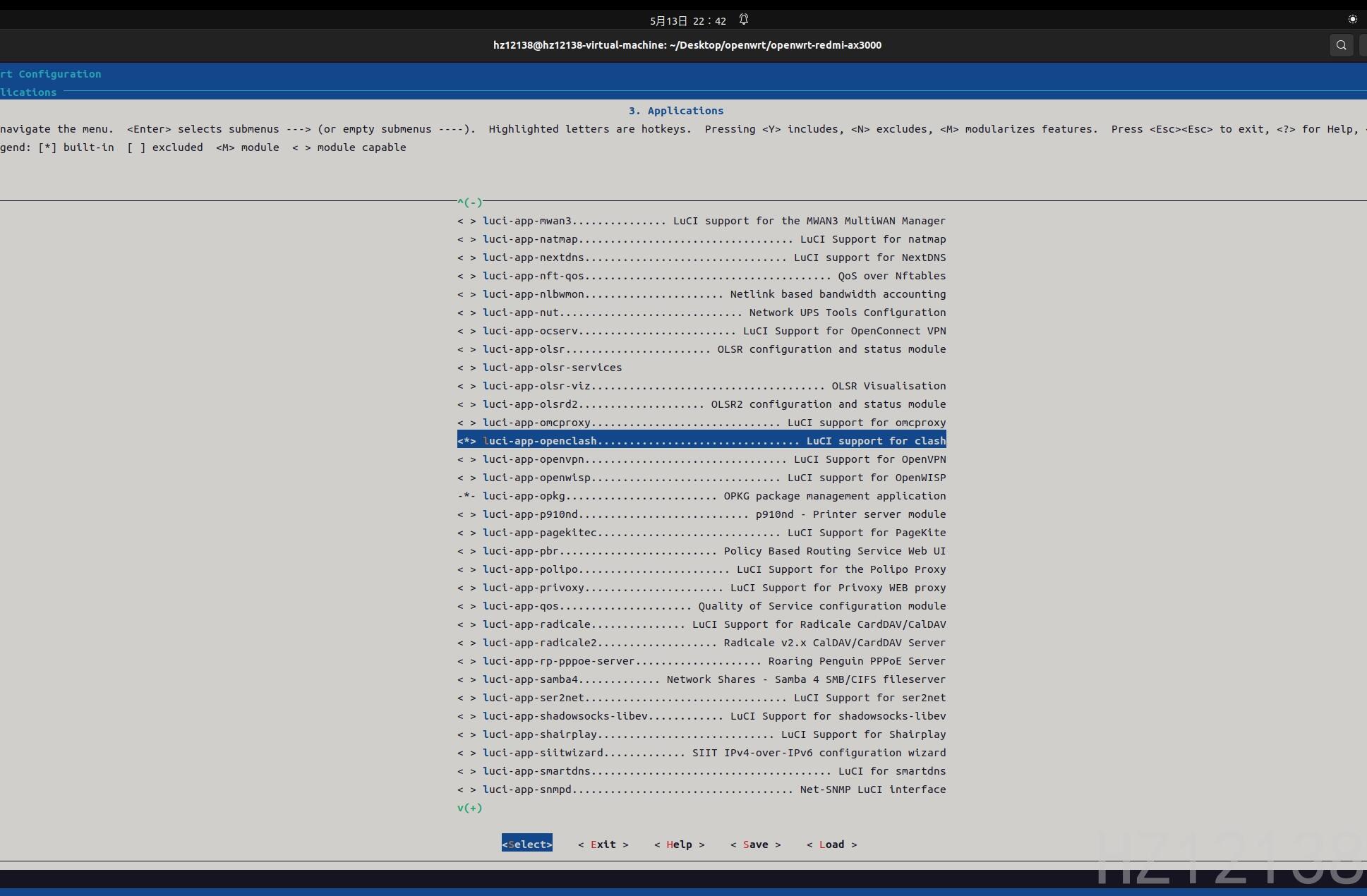Click the luci-app-radicale2 row
The width and height of the screenshot is (1367, 896).
tap(701, 643)
